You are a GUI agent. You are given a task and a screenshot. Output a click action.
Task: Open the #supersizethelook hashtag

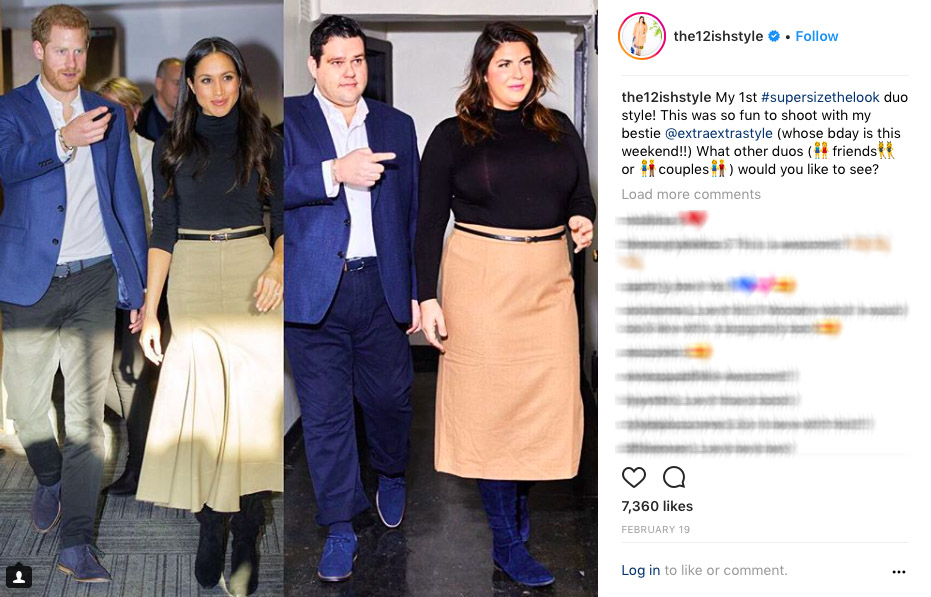point(820,97)
